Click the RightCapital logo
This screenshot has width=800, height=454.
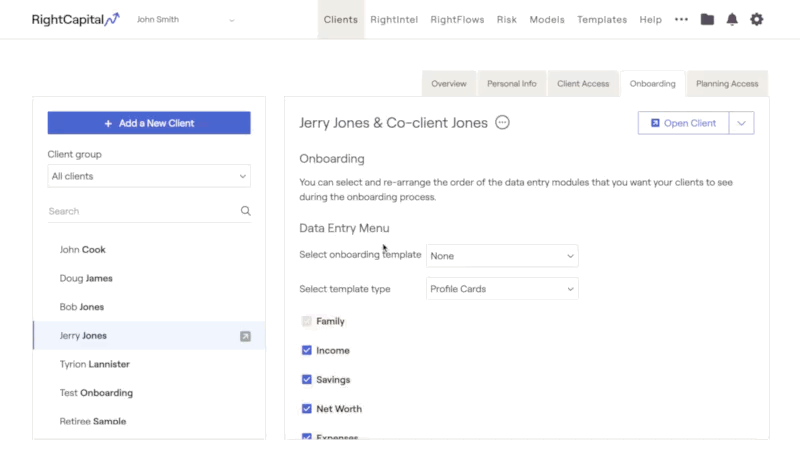point(75,19)
